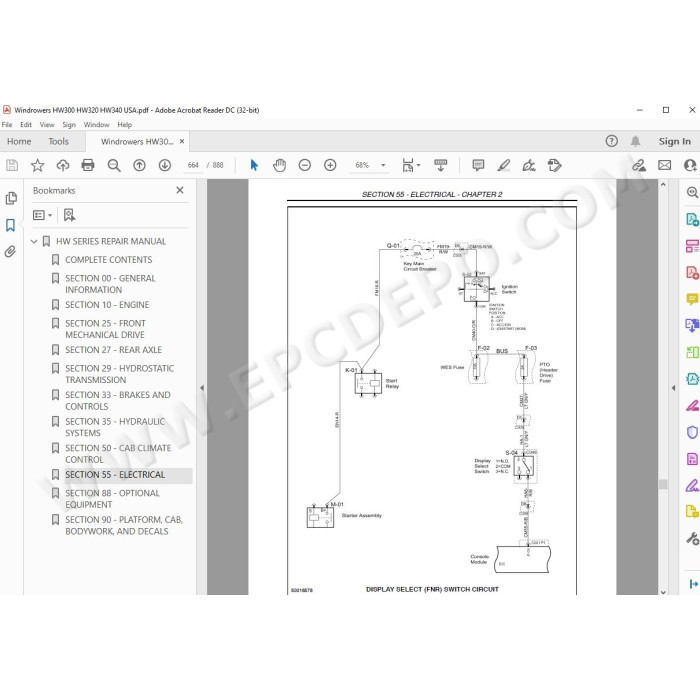Screen dimensions: 700x700
Task: Open Fill & Sign tool
Action: click(x=529, y=165)
